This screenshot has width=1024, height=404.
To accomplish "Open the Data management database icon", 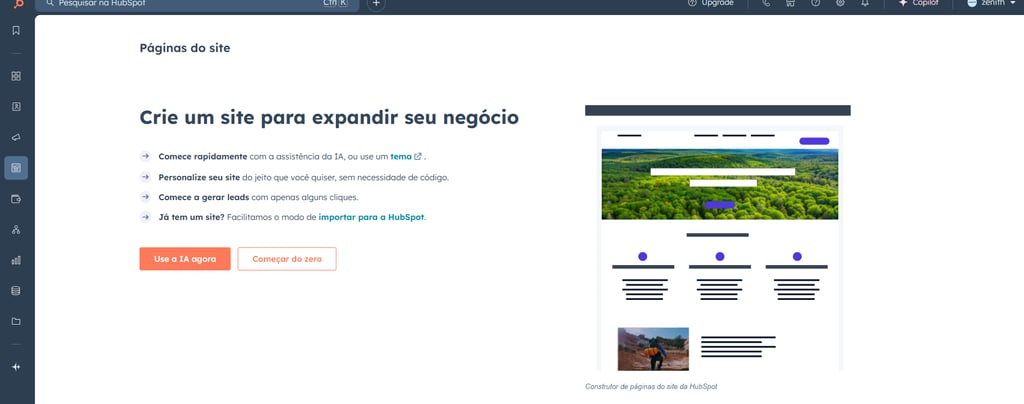I will pos(16,290).
